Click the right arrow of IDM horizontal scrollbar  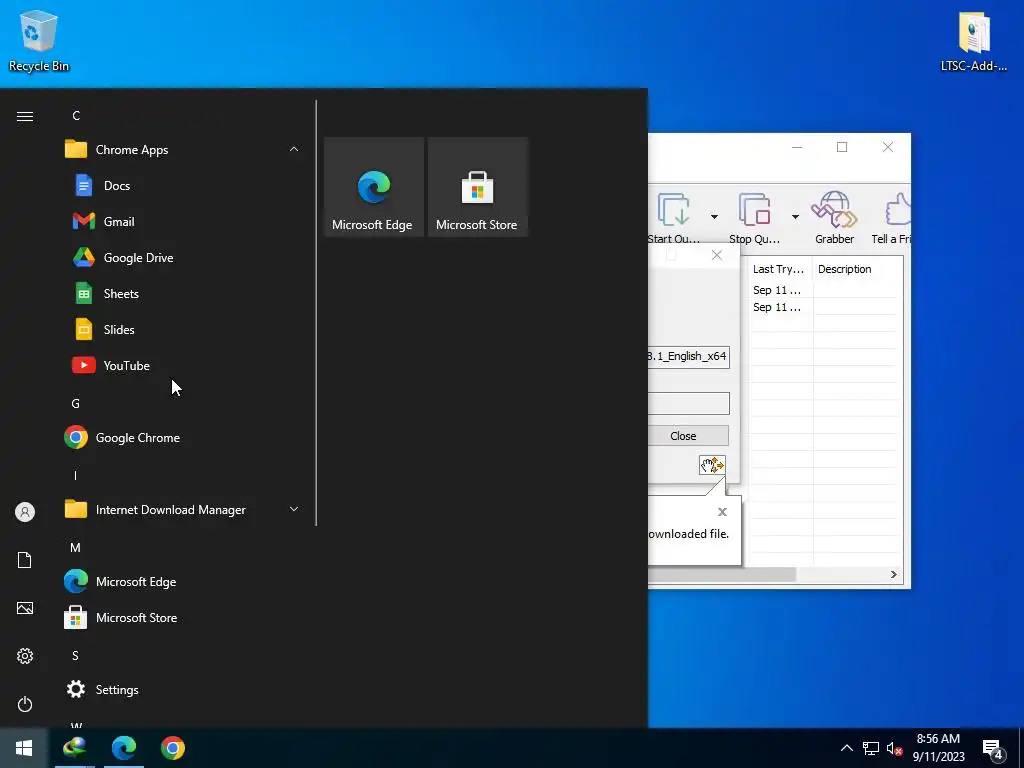tap(893, 575)
